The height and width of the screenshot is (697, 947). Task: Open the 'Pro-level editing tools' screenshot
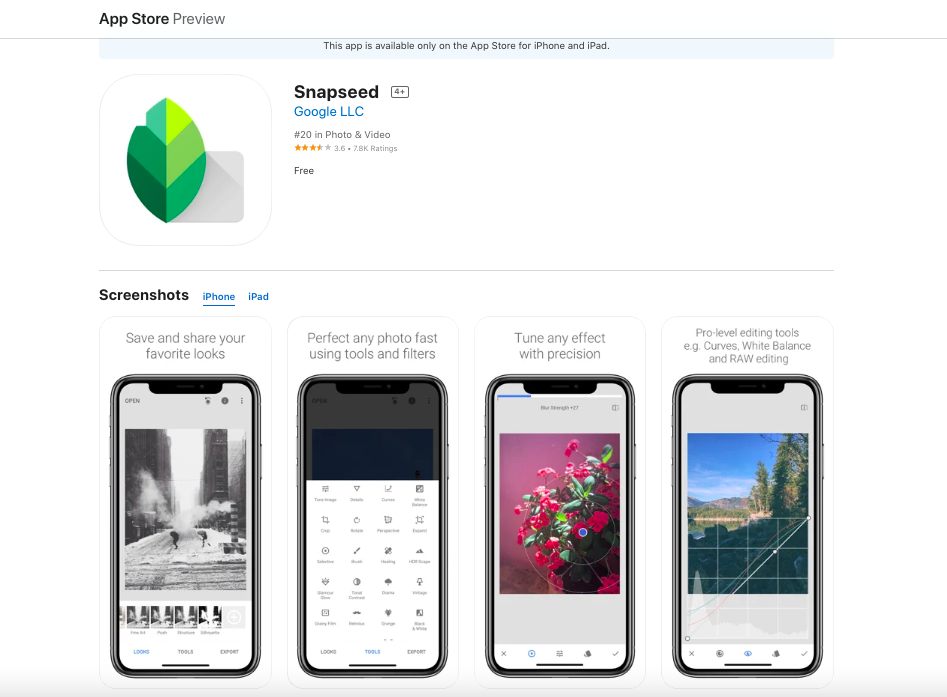[748, 502]
